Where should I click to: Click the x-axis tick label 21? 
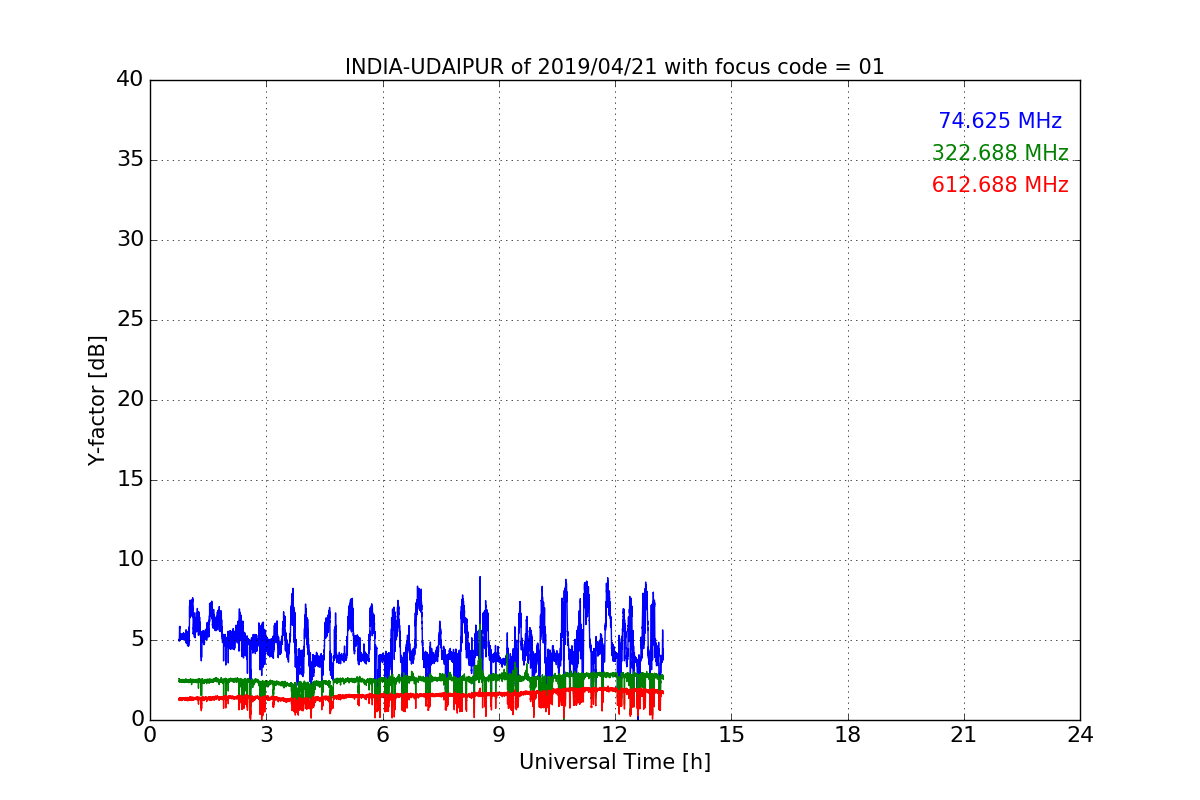click(964, 735)
